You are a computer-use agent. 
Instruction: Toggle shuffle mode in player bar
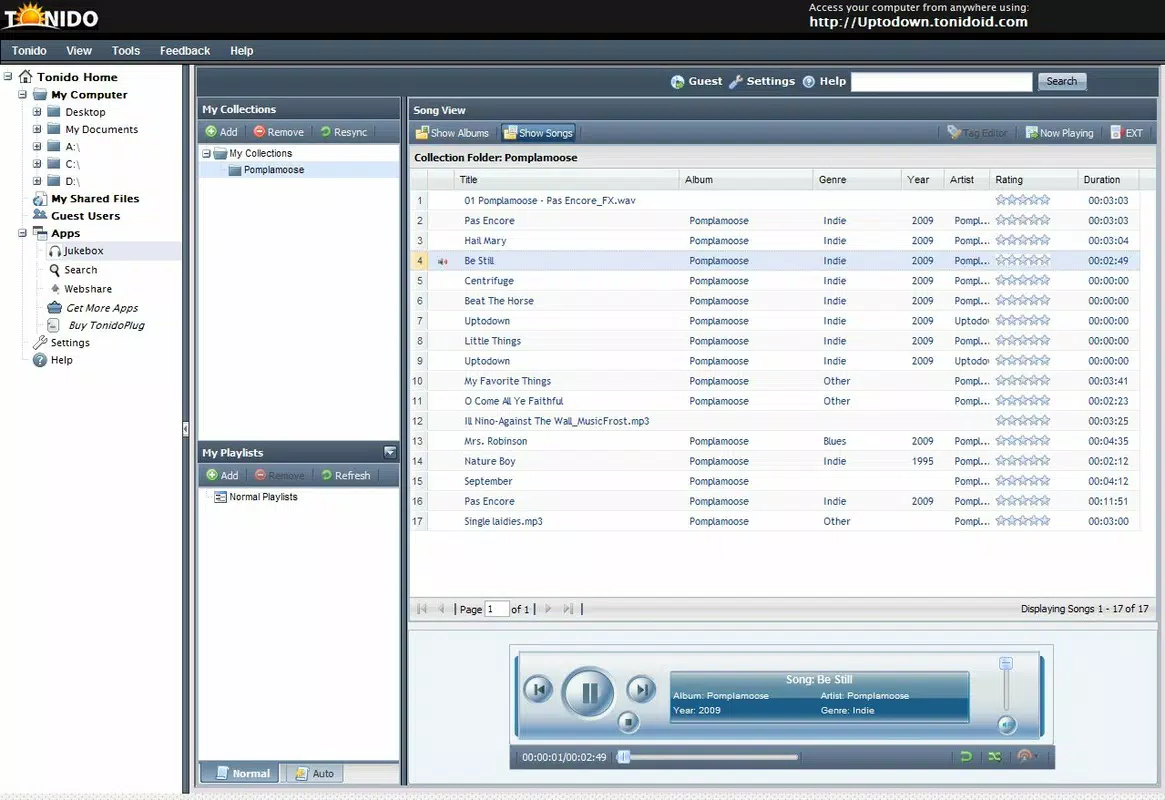click(994, 757)
